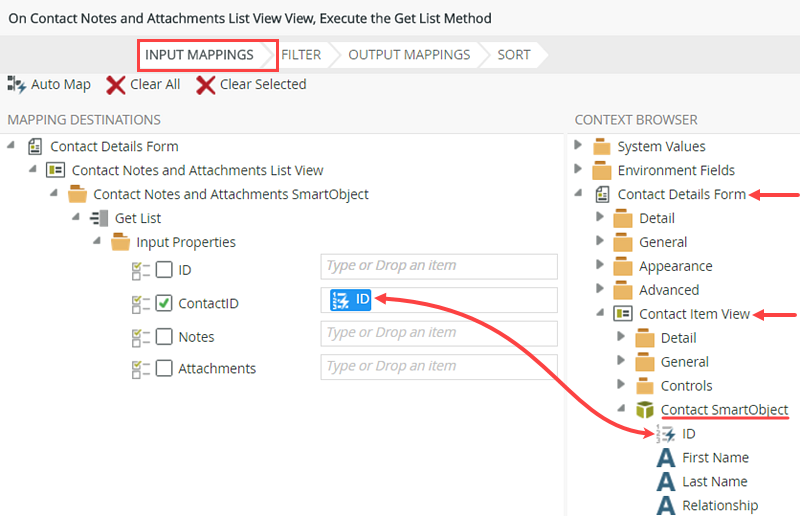Uncheck the ContactID checkbox

pos(164,303)
